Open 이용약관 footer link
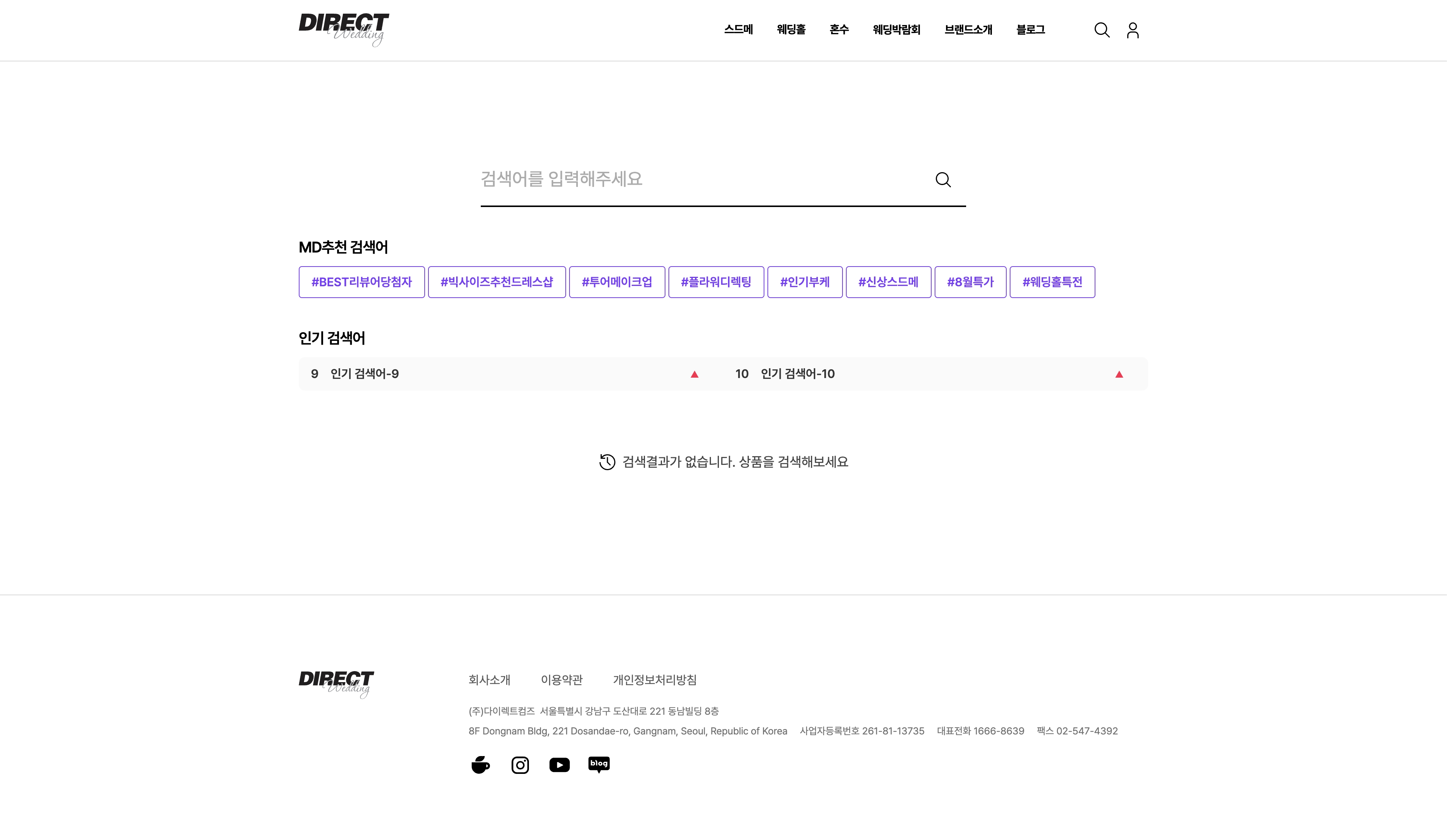This screenshot has width=1456, height=819. (x=561, y=680)
